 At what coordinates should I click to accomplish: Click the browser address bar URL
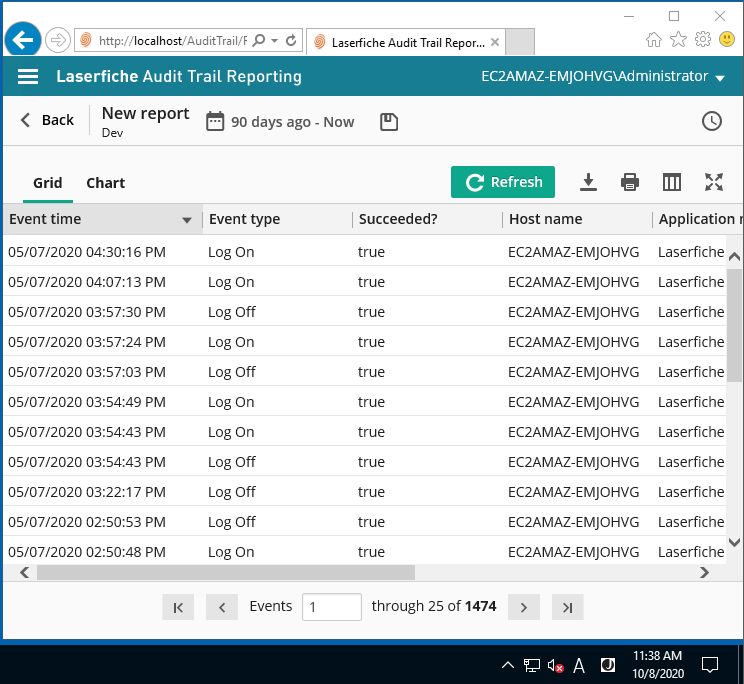pos(172,41)
